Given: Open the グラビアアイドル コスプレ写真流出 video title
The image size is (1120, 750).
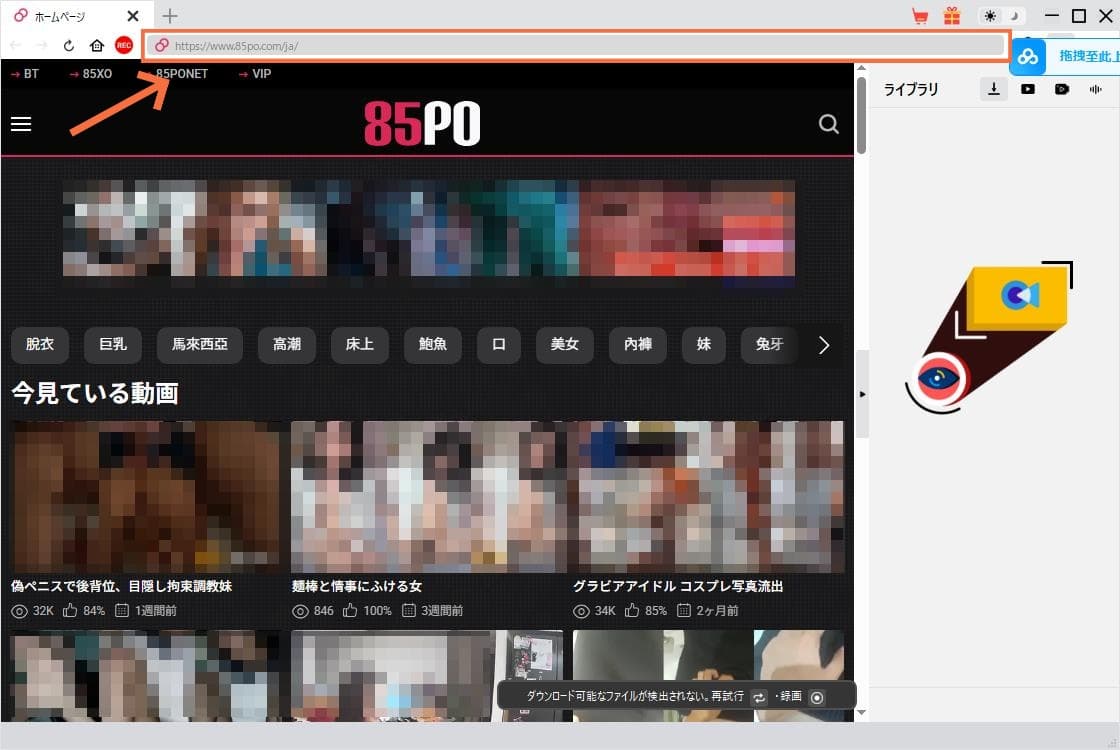Looking at the screenshot, I should 678,586.
